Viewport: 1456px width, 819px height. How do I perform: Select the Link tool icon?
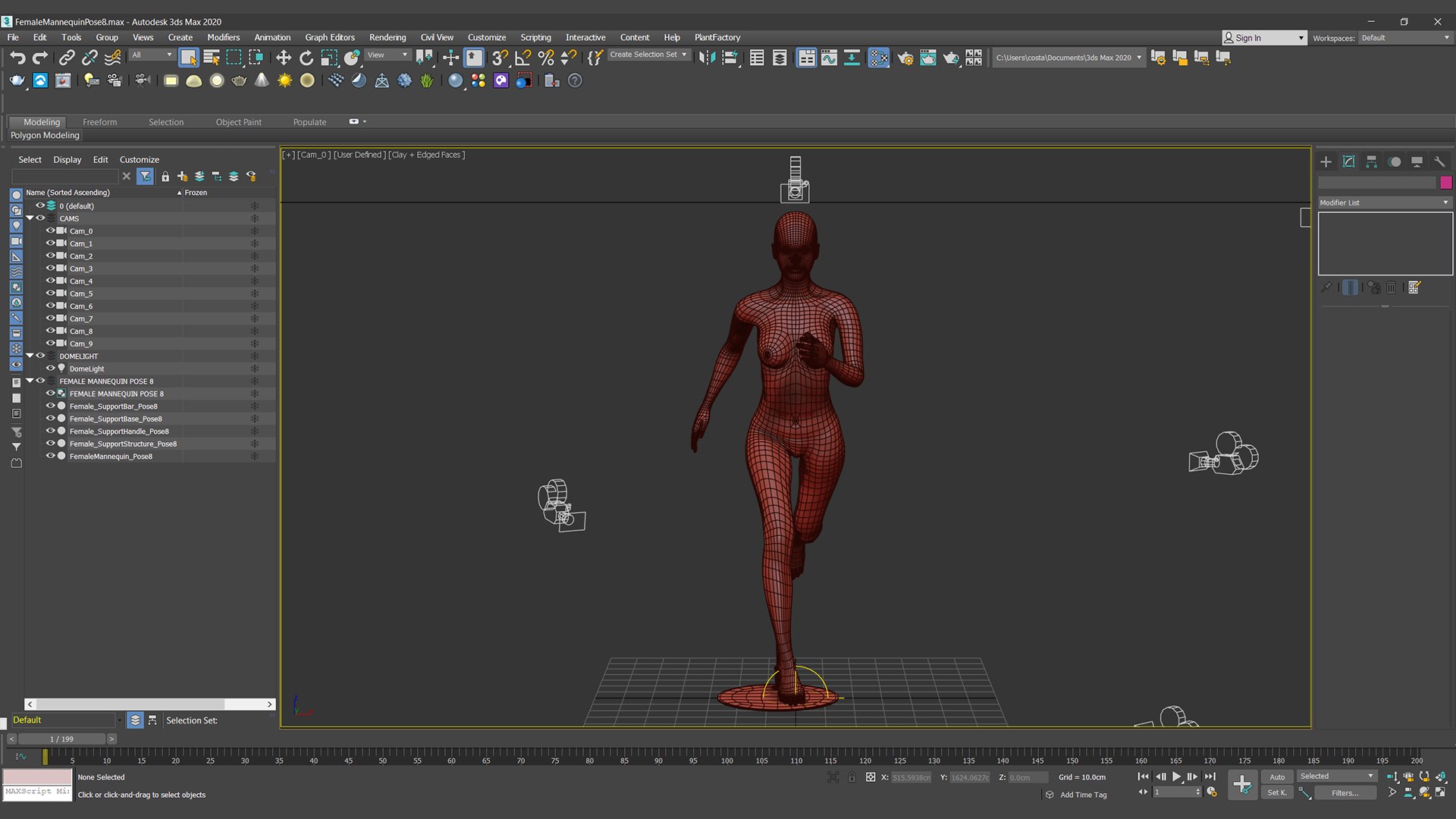click(x=67, y=58)
